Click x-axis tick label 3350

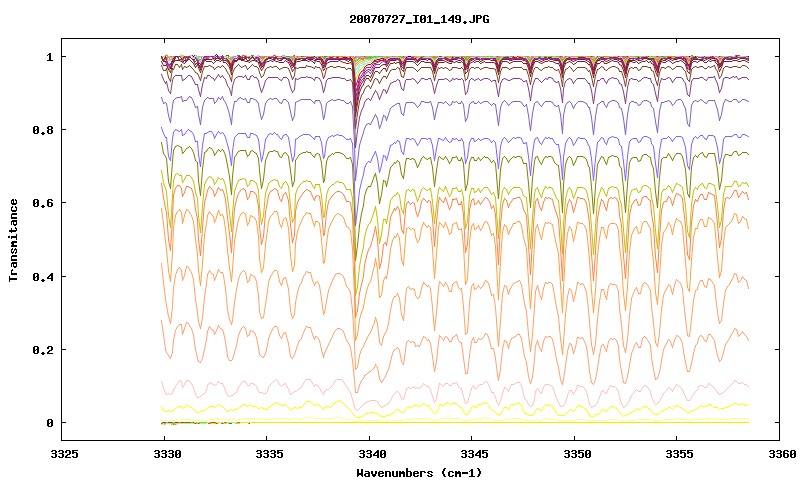point(576,454)
